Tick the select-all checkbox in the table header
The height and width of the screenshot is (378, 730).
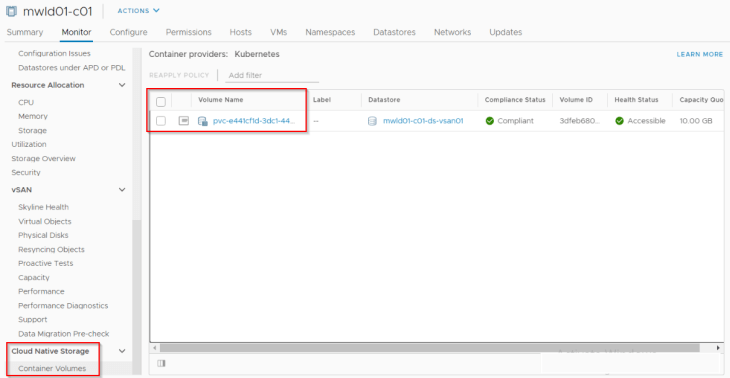pyautogui.click(x=161, y=101)
